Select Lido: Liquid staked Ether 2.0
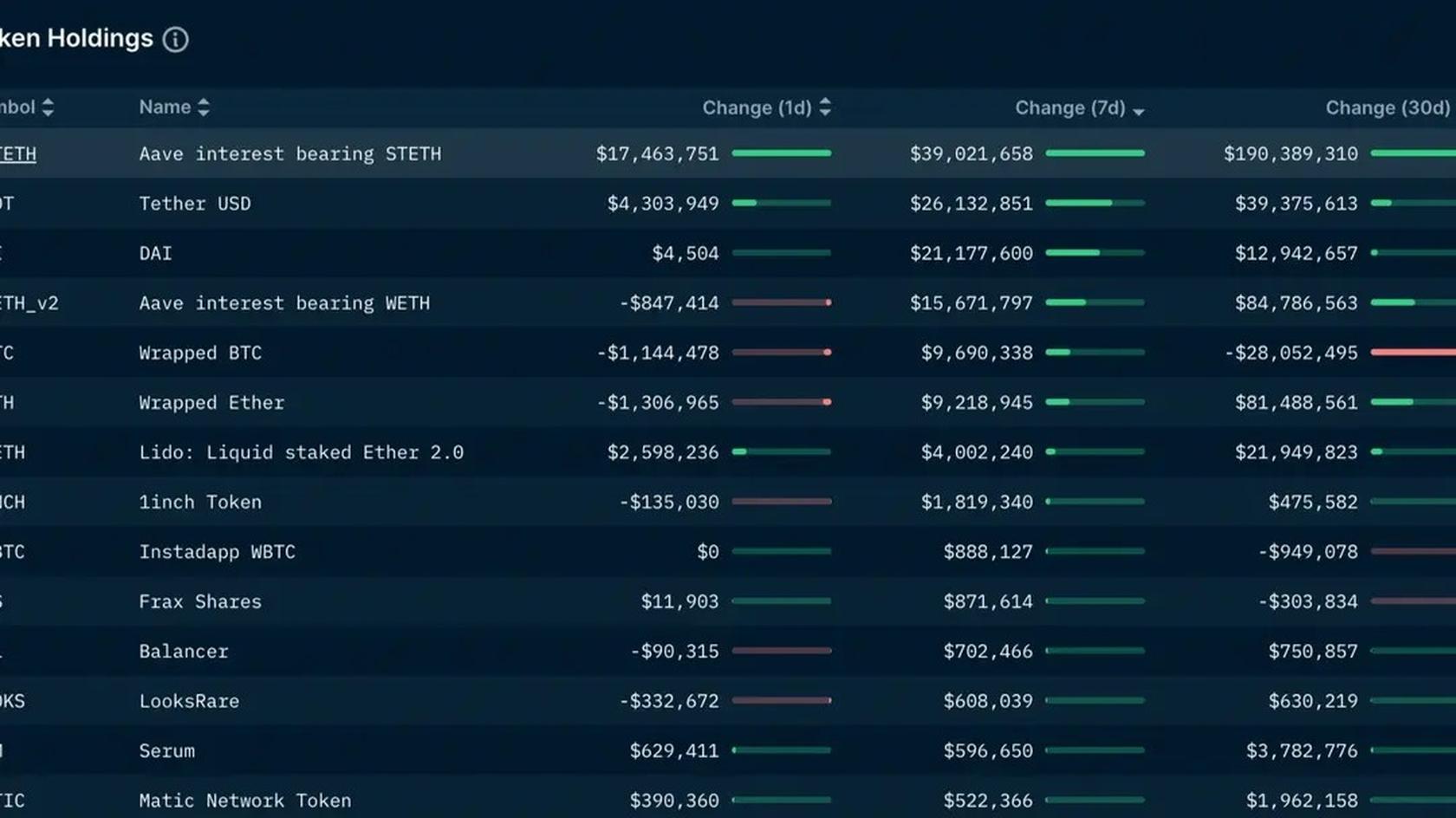 [302, 452]
